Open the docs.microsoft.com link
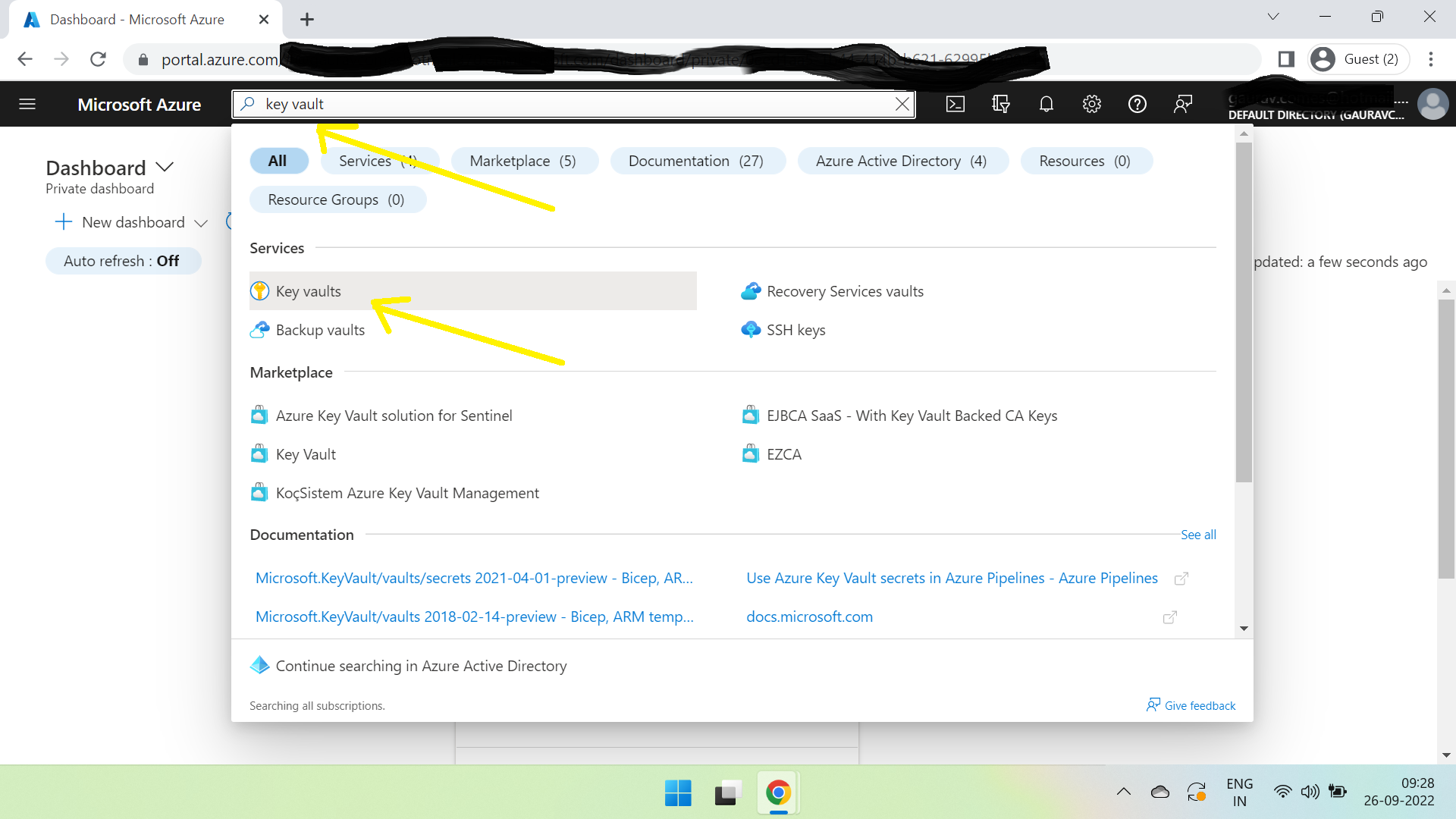This screenshot has width=1456, height=819. point(809,617)
